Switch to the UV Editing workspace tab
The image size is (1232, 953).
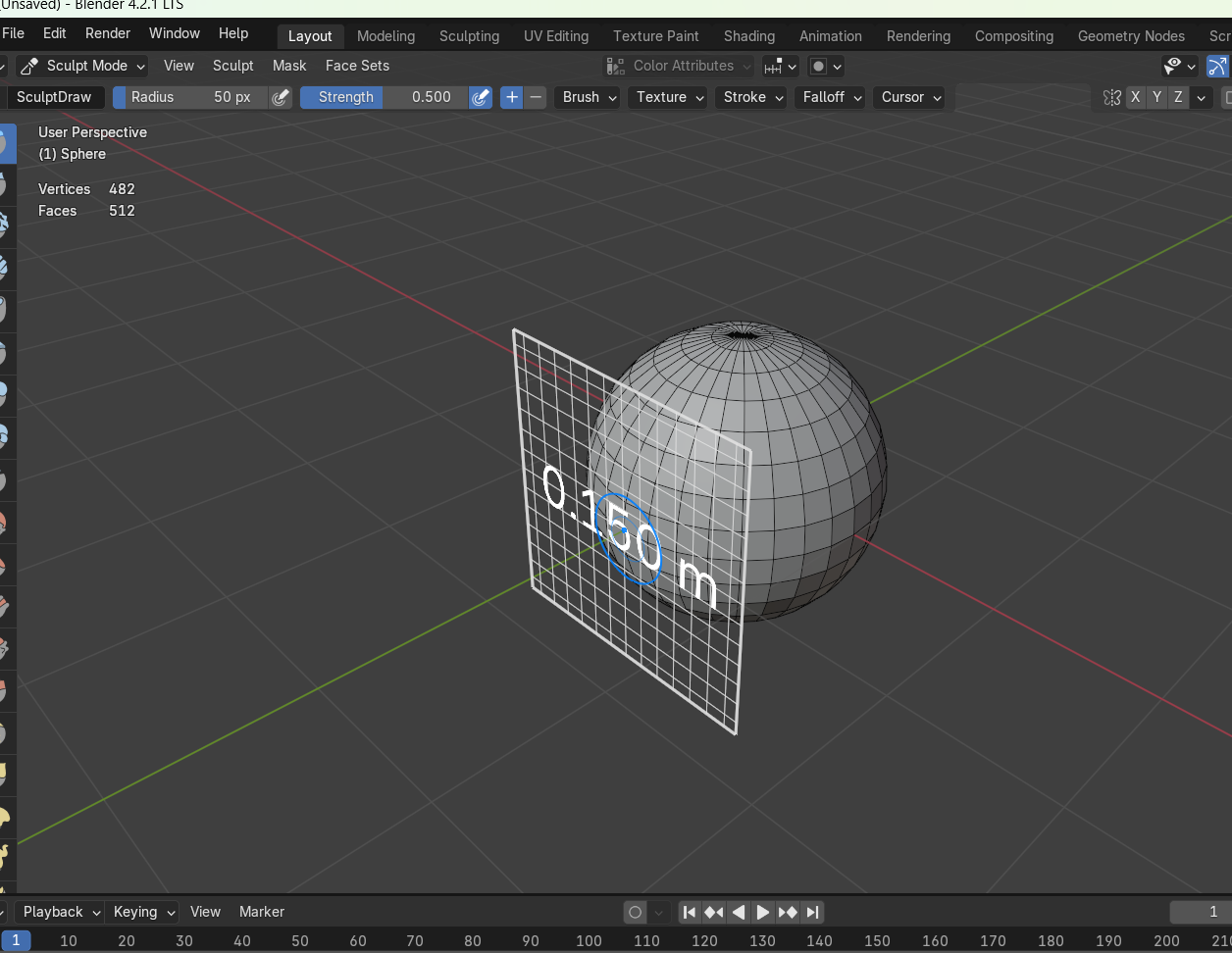coord(556,36)
